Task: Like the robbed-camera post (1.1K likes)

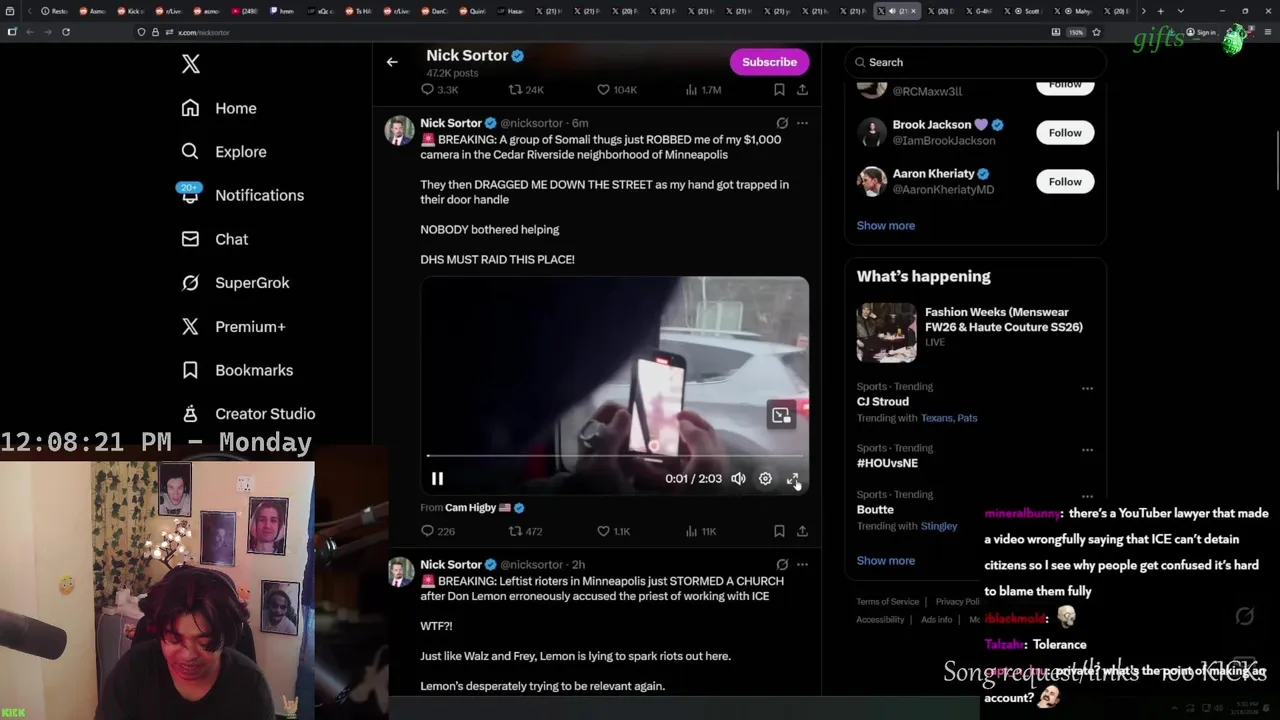Action: click(x=613, y=531)
